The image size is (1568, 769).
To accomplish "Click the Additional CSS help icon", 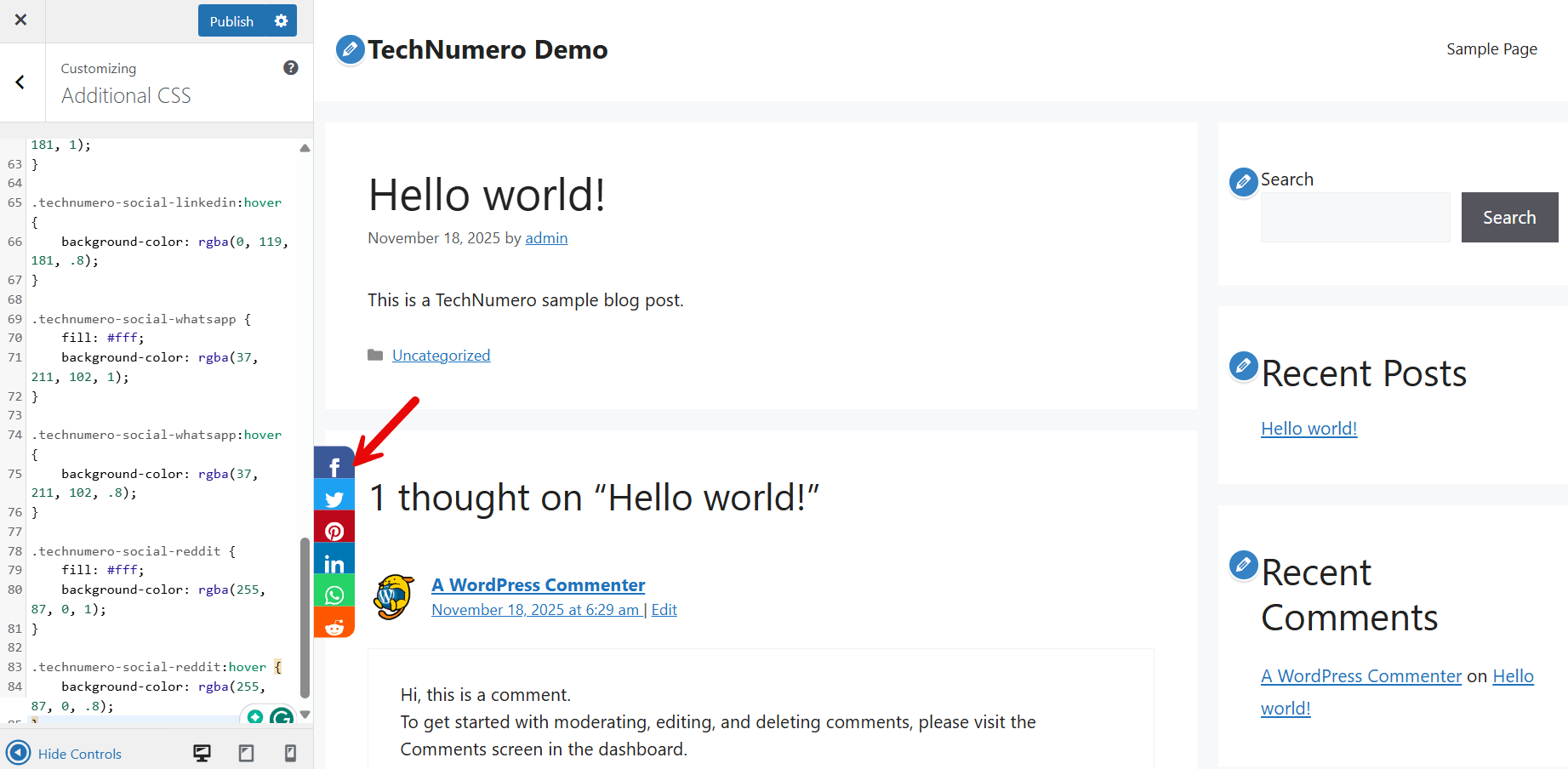I will point(291,67).
